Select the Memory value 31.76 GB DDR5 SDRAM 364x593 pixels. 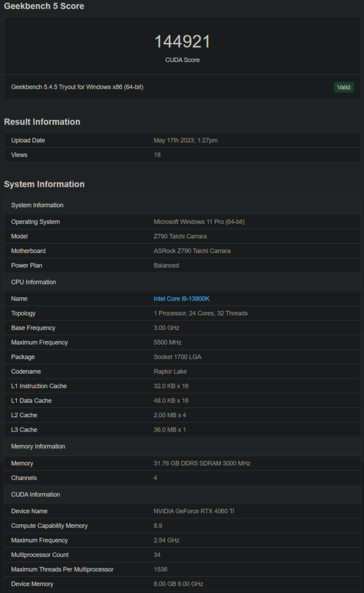(202, 463)
